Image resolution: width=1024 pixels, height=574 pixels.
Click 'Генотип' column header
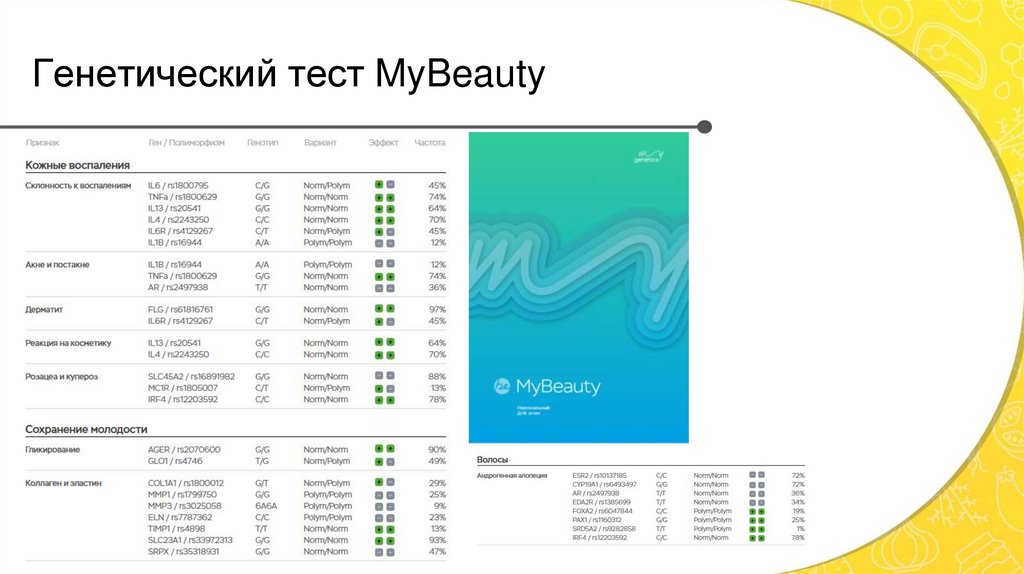click(263, 142)
